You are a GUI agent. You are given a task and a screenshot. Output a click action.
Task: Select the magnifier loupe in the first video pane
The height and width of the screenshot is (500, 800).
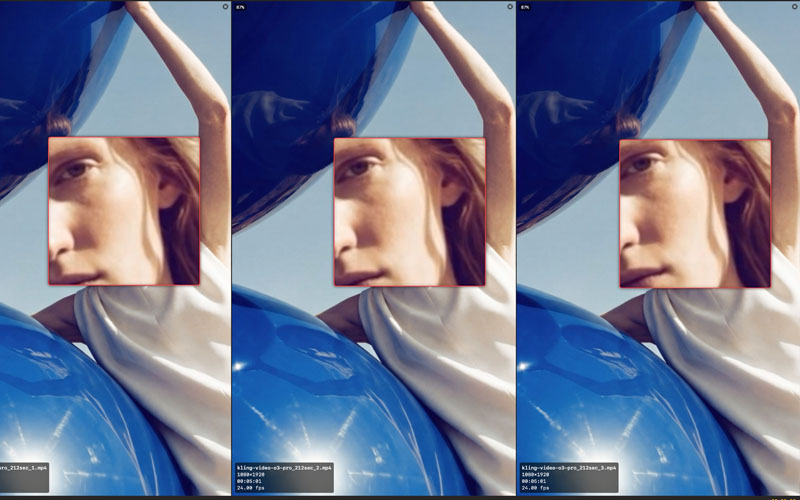[124, 211]
